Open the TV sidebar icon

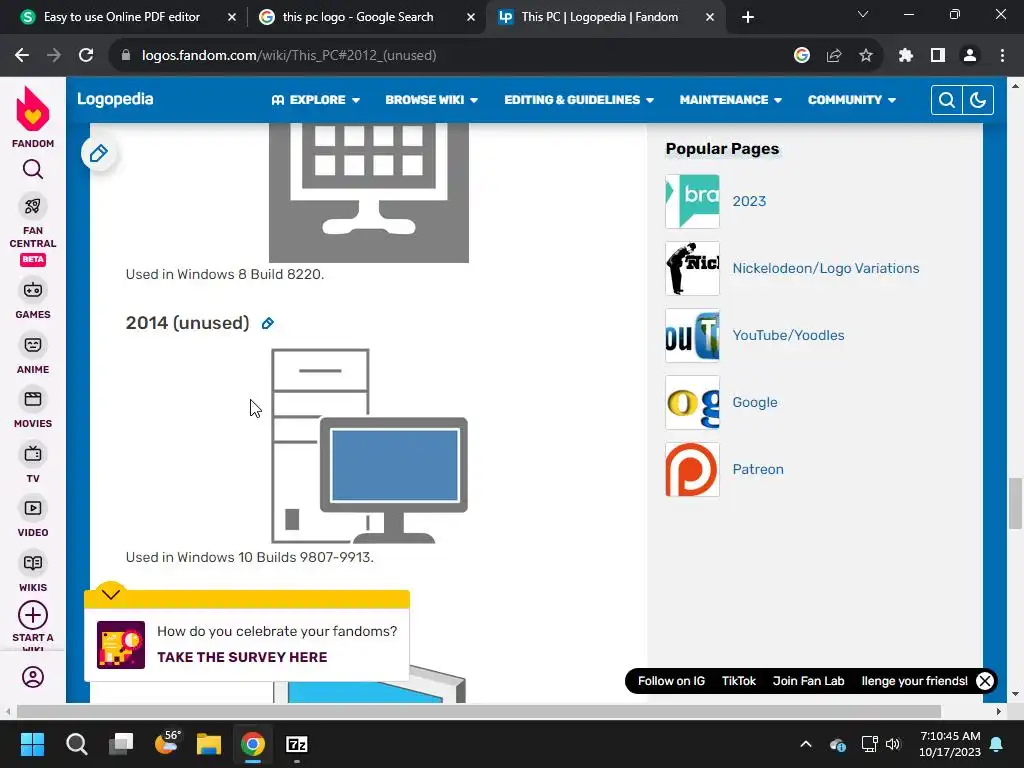click(x=33, y=453)
